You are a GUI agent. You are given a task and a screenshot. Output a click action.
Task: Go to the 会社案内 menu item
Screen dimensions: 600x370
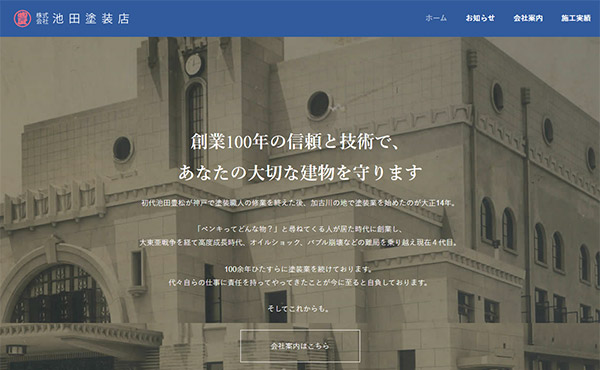[x=528, y=18]
